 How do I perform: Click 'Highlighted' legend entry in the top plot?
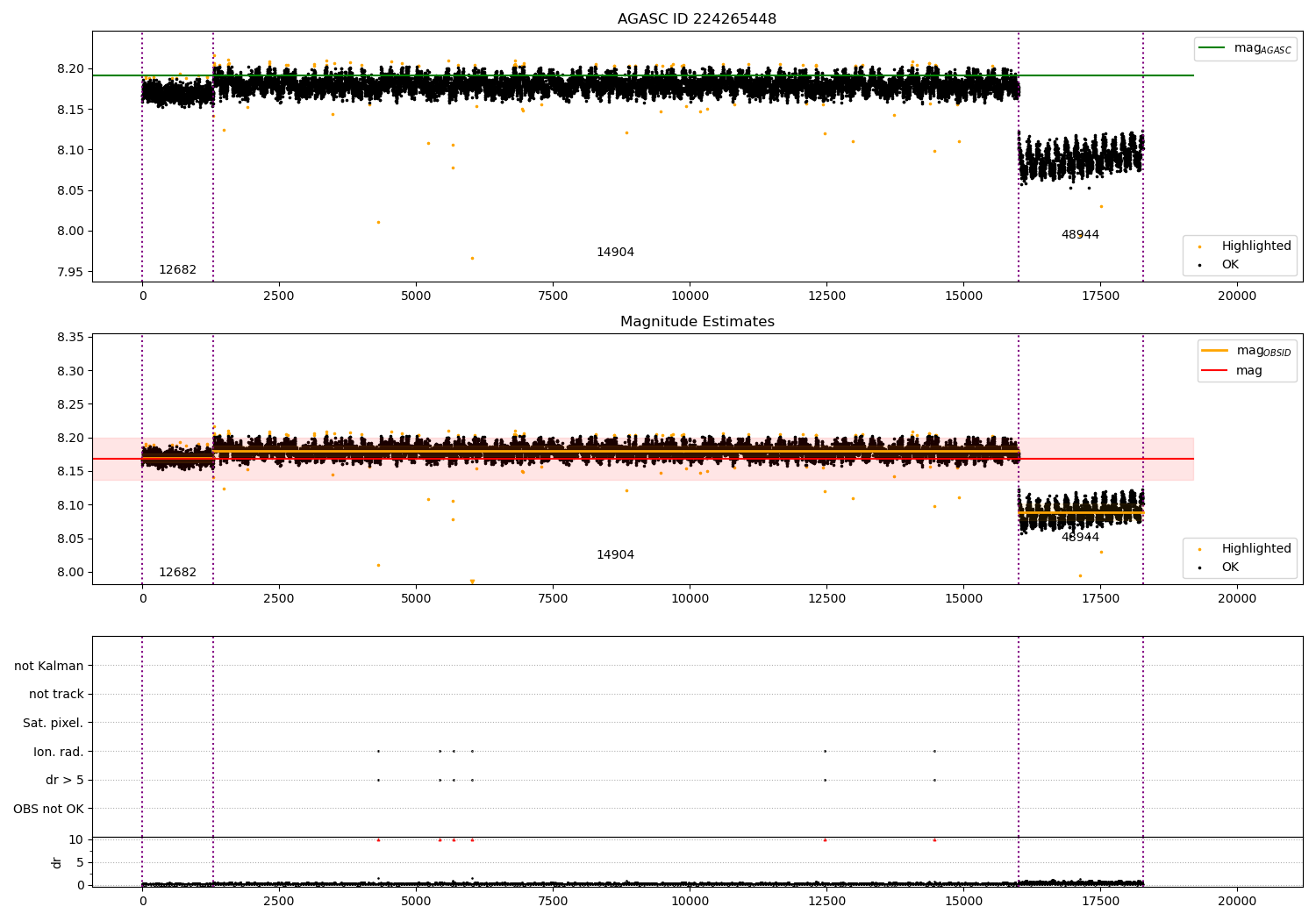tap(1255, 246)
